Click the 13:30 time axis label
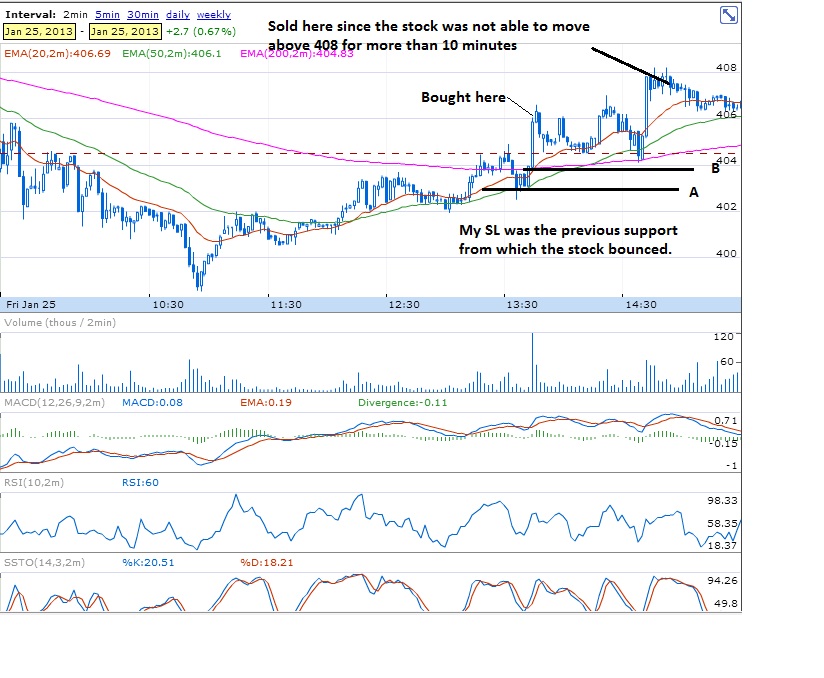 [522, 305]
